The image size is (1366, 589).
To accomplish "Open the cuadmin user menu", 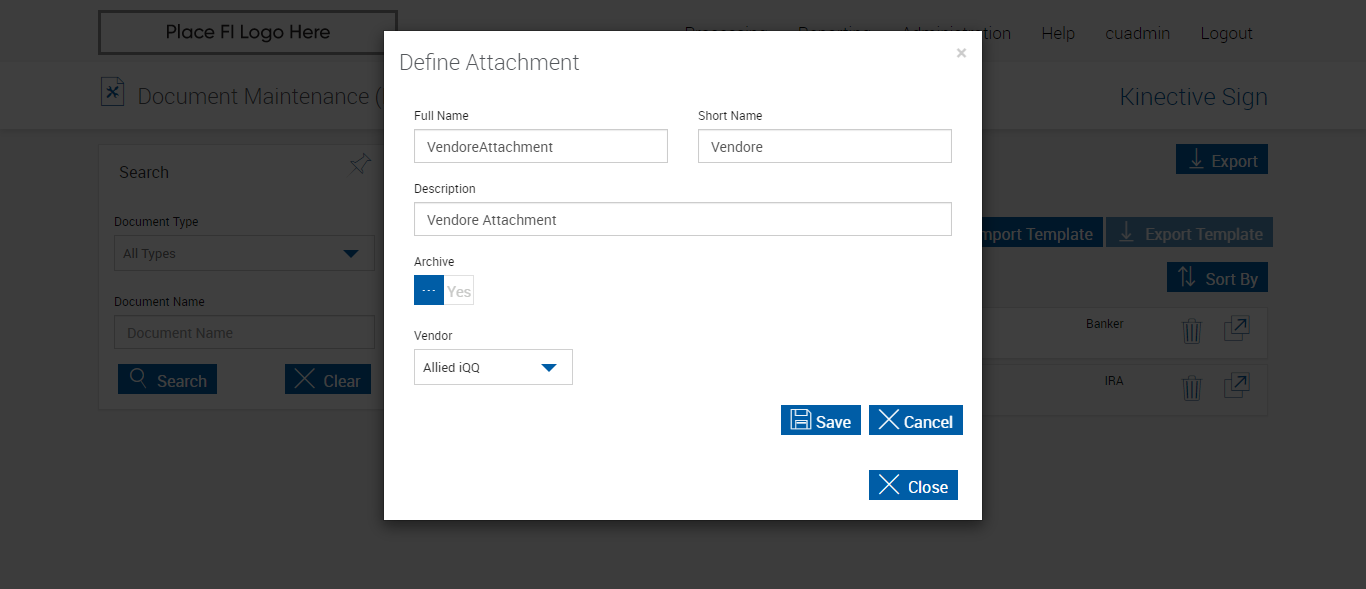I will [x=1137, y=33].
